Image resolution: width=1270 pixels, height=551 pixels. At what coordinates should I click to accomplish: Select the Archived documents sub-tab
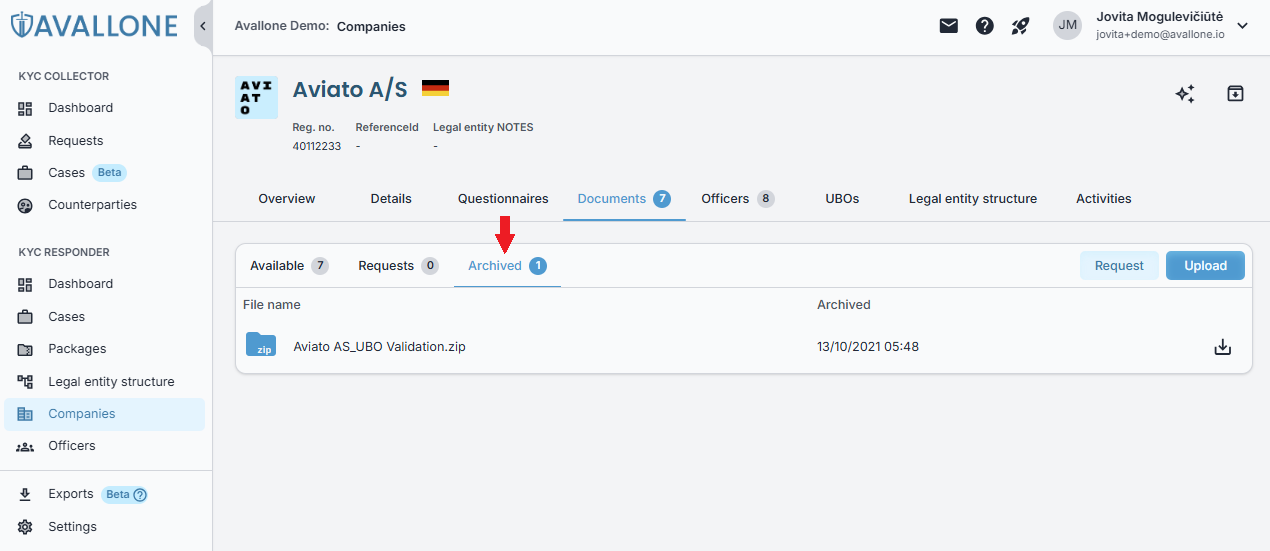pos(507,266)
